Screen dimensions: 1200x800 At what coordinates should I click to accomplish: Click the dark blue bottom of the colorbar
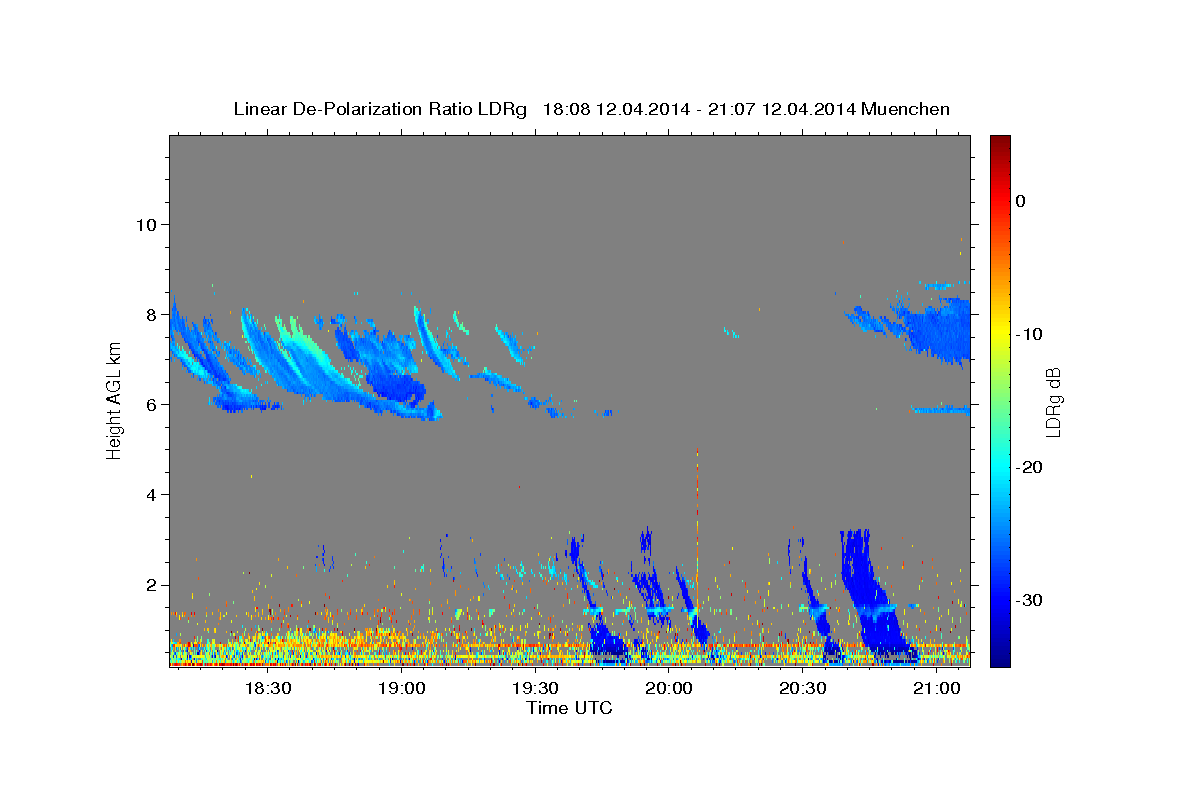1000,655
